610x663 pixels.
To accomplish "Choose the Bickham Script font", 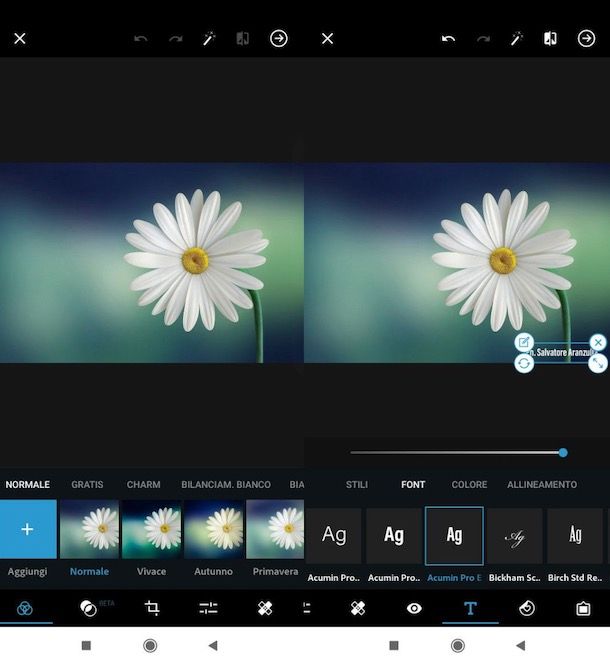I will click(514, 536).
